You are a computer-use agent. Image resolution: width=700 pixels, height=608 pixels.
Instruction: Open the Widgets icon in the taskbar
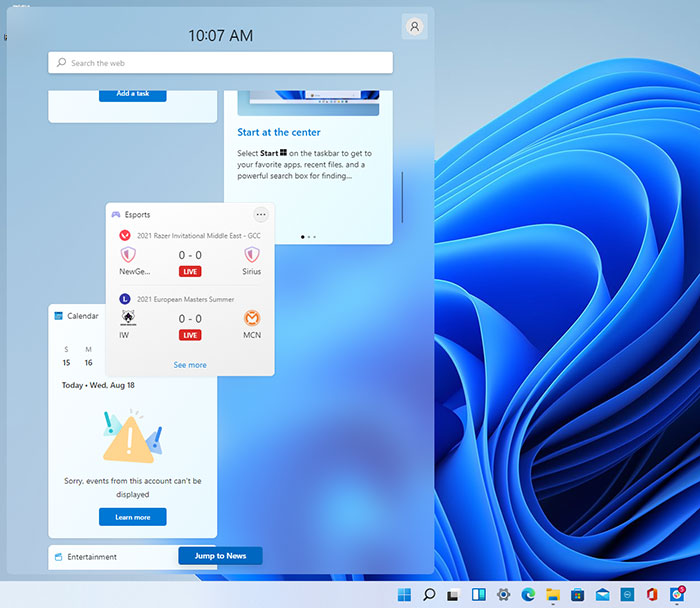(479, 595)
